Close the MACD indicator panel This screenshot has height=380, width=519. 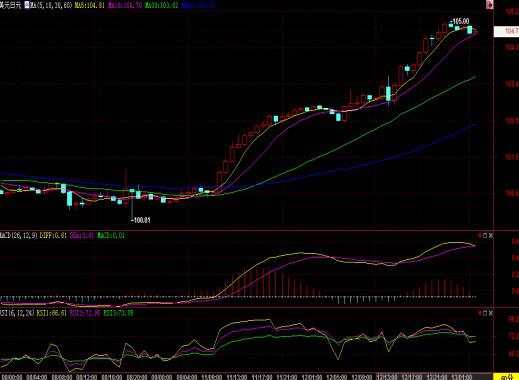pos(491,236)
